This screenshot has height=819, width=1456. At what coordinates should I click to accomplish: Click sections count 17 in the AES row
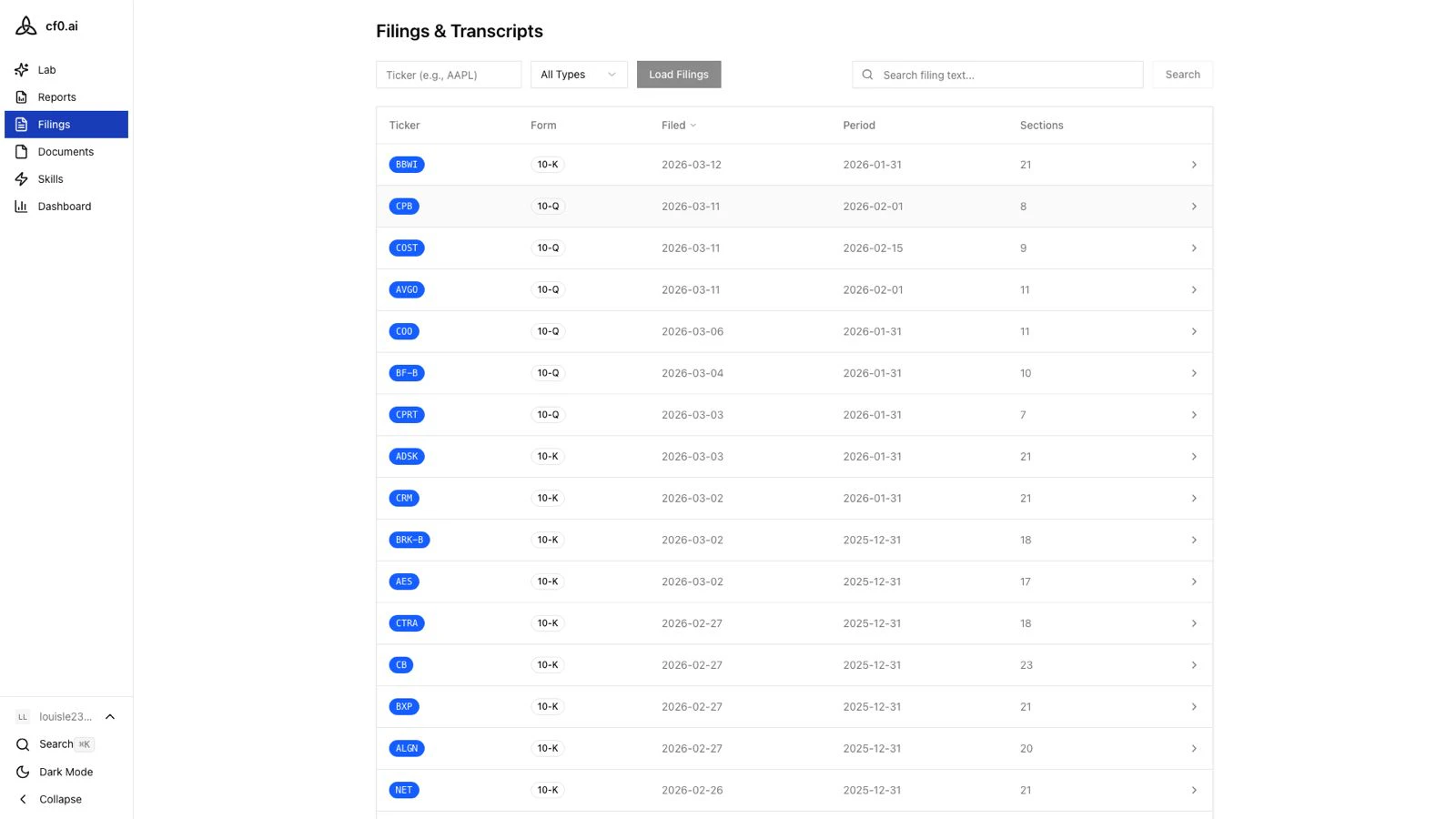tap(1026, 581)
